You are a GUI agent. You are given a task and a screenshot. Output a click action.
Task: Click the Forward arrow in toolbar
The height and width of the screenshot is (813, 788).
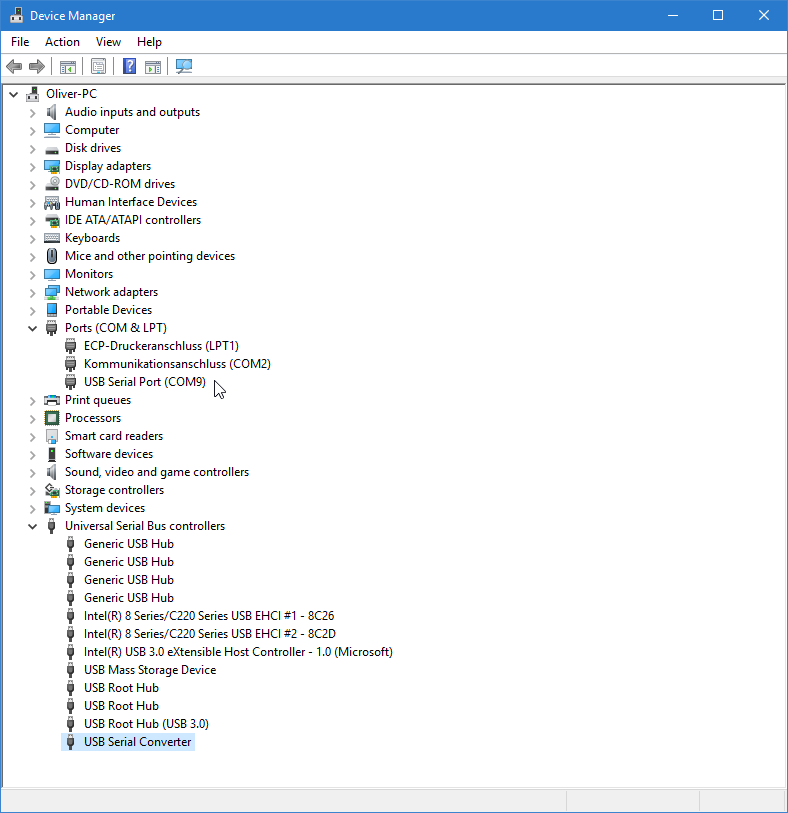click(37, 66)
